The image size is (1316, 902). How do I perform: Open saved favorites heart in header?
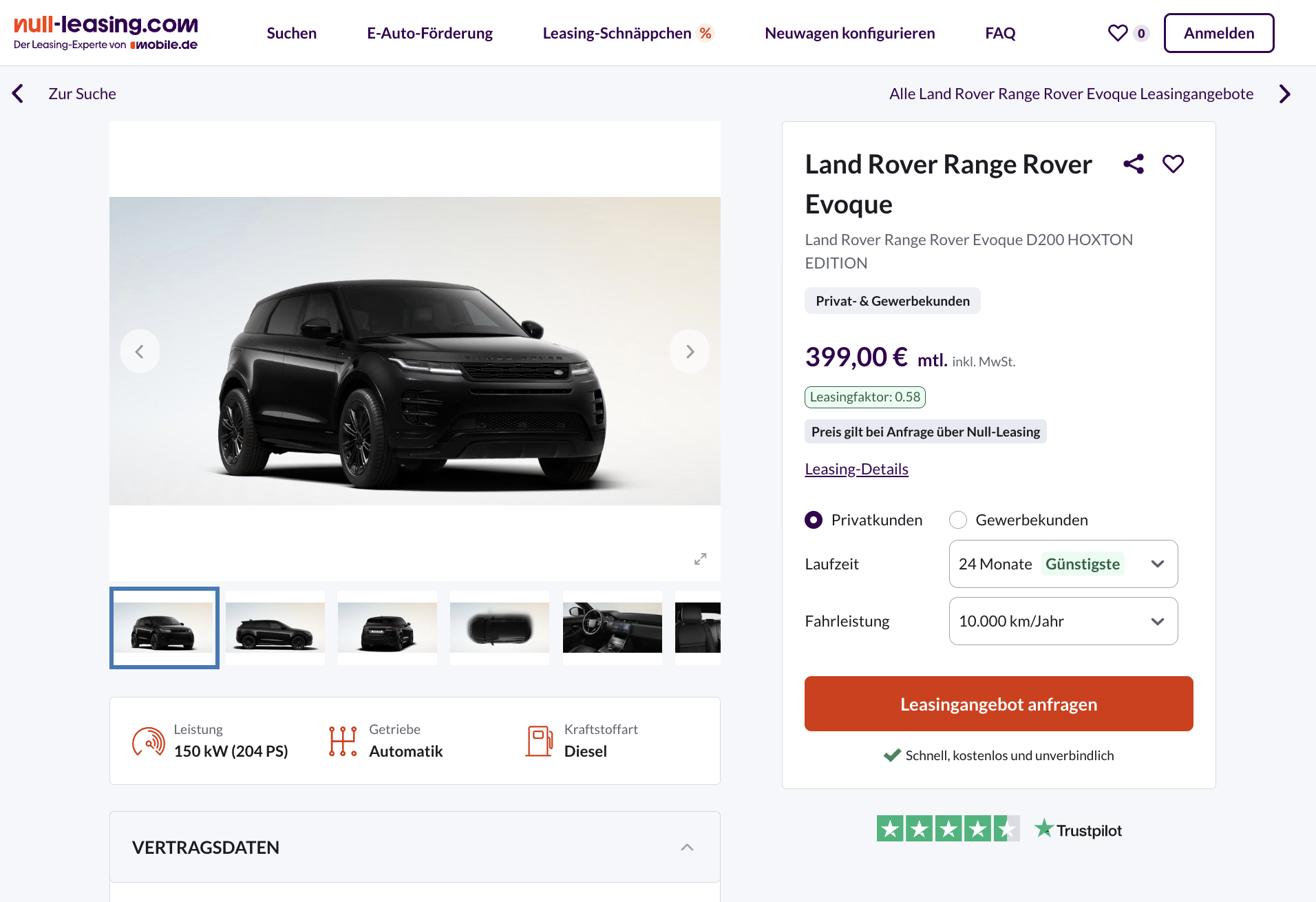[x=1118, y=33]
